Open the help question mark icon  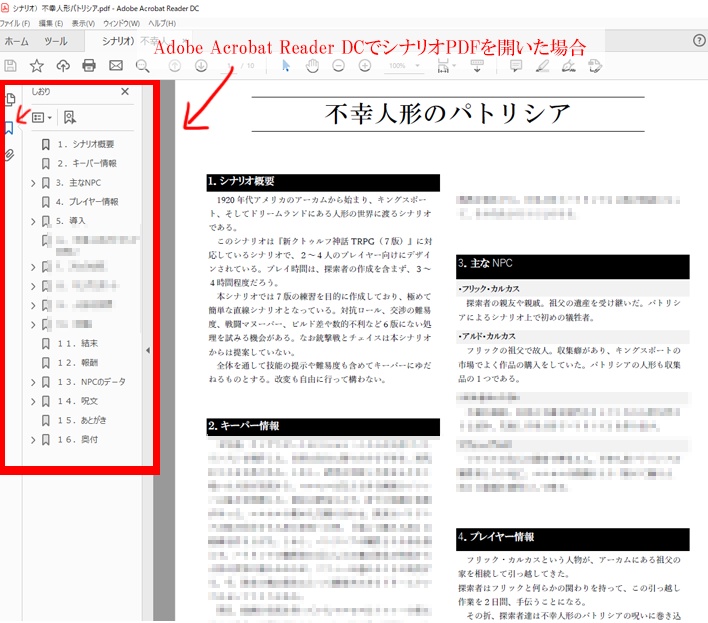click(x=699, y=41)
